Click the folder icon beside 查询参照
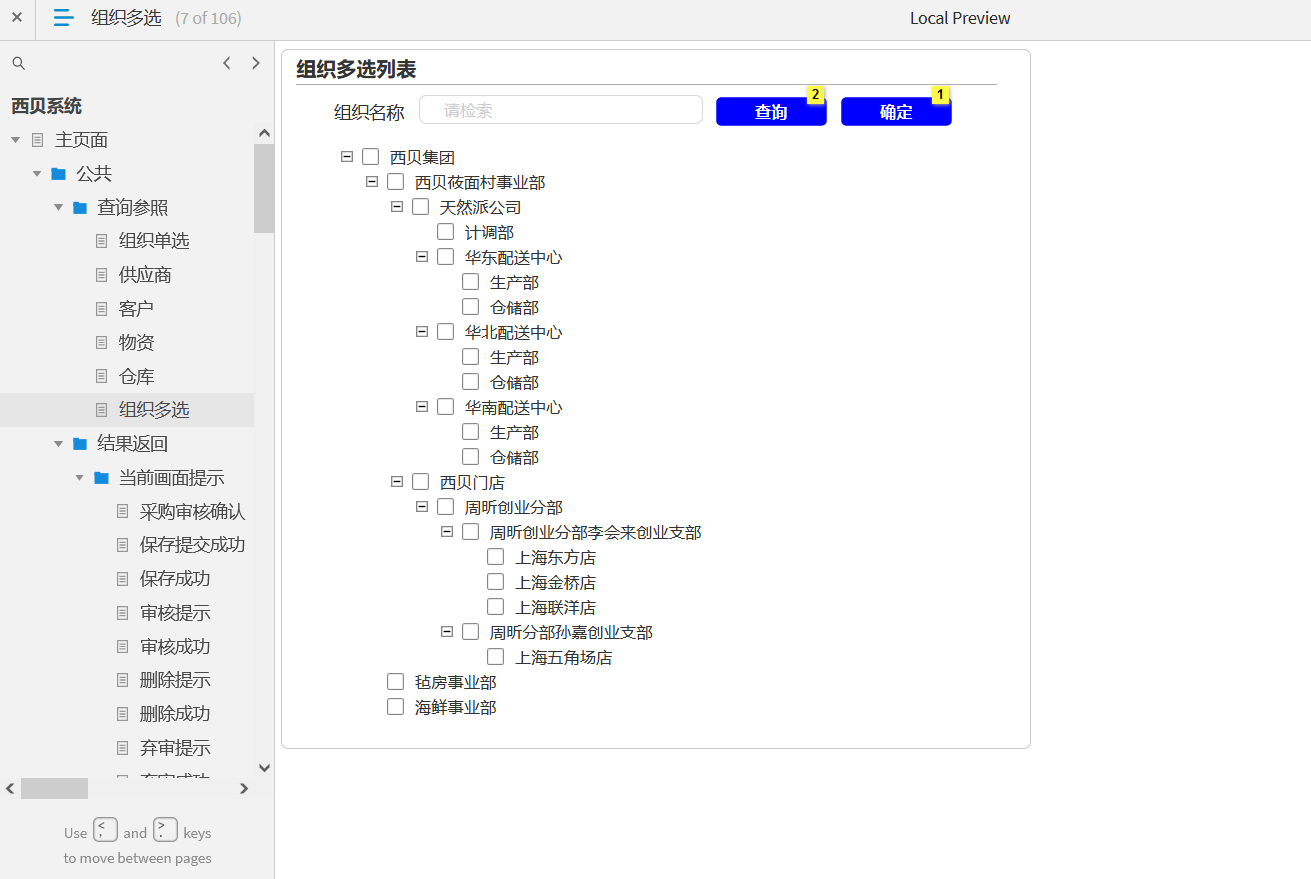Image resolution: width=1311 pixels, height=879 pixels. pos(80,208)
